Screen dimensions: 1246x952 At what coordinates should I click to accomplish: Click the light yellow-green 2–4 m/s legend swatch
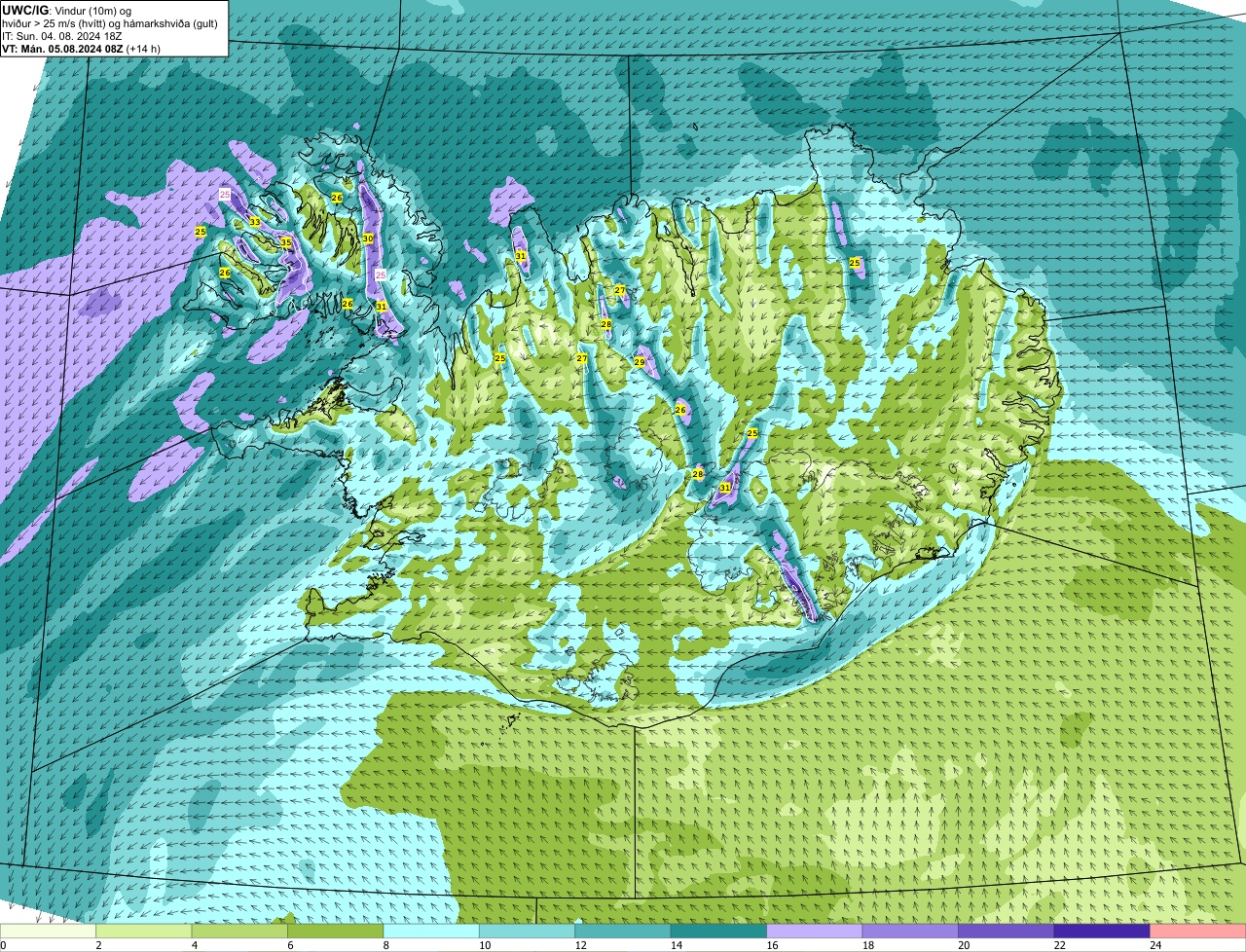pos(144,932)
